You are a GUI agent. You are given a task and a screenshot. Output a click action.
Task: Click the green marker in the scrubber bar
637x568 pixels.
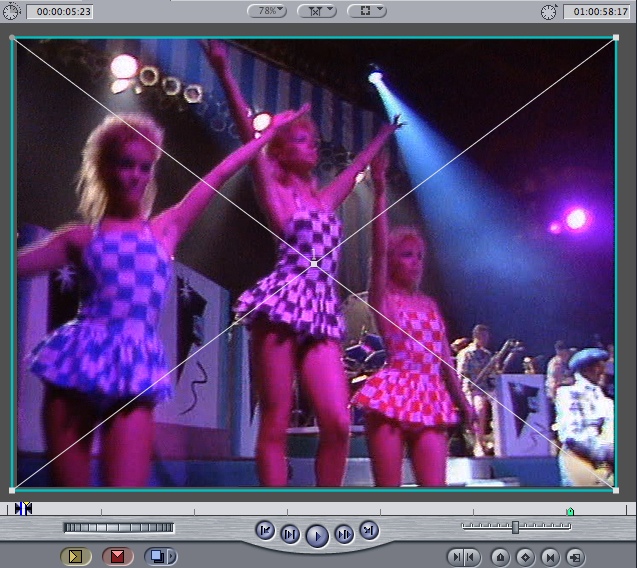(570, 511)
